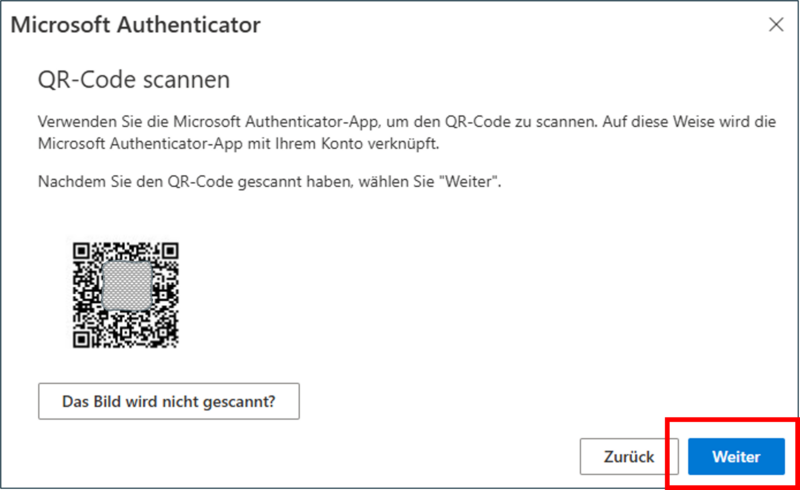The height and width of the screenshot is (490, 800).
Task: Select the lower-left finder square of the QR code
Action: [82, 339]
